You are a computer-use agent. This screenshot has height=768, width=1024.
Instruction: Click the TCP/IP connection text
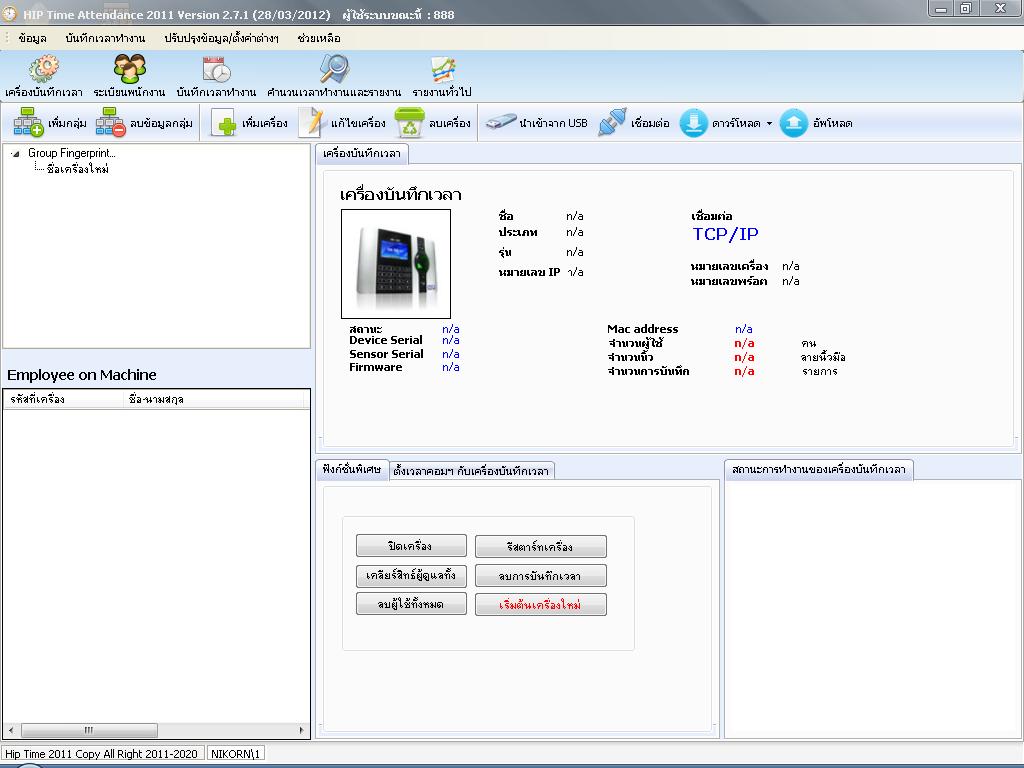(x=725, y=234)
